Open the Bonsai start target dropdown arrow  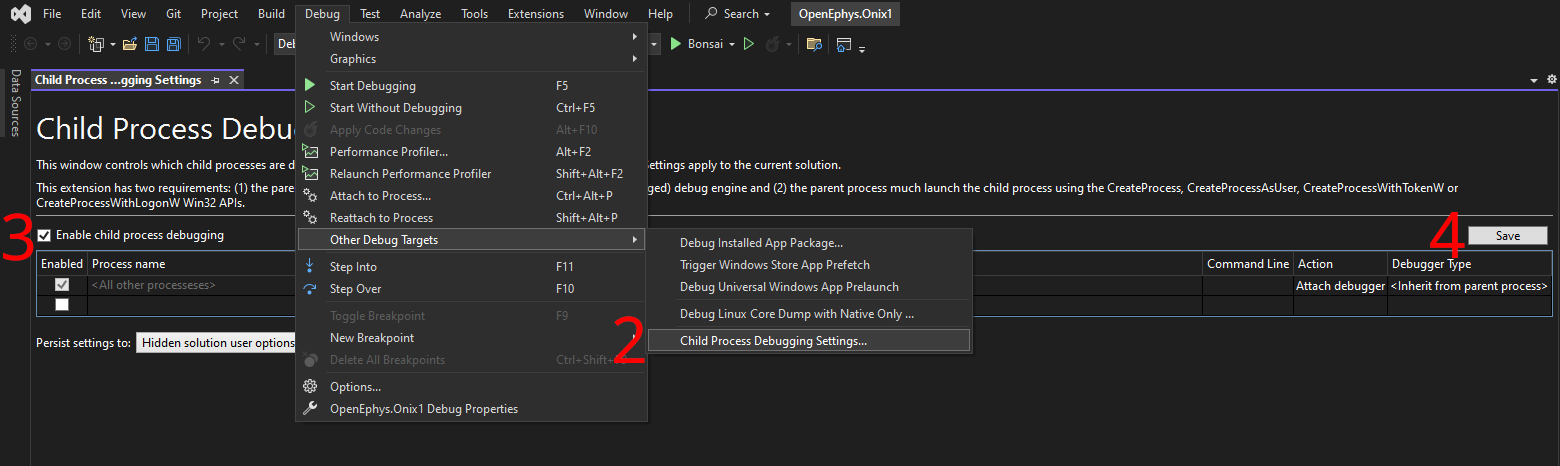[732, 44]
